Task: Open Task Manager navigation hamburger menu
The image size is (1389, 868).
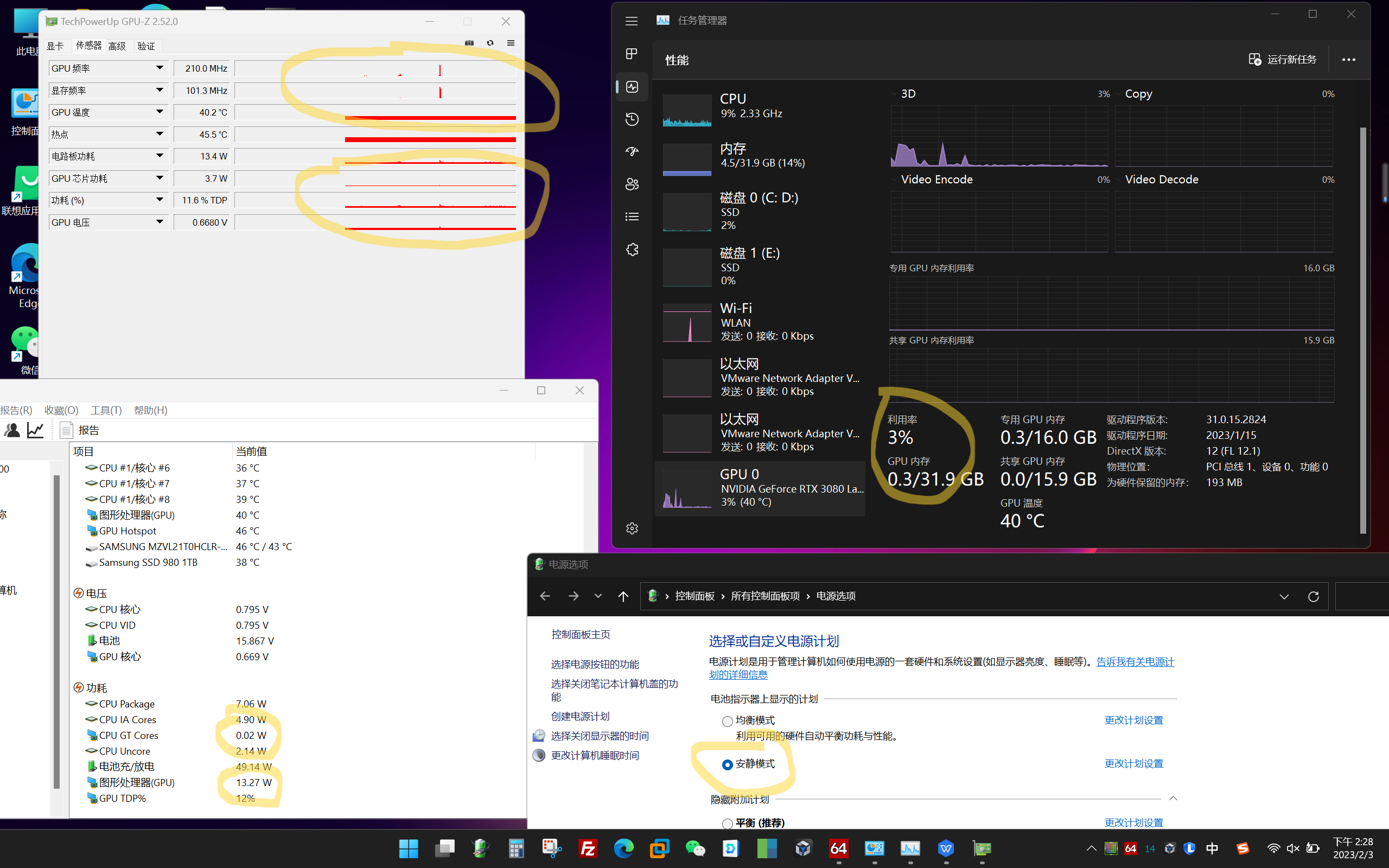Action: [x=632, y=21]
